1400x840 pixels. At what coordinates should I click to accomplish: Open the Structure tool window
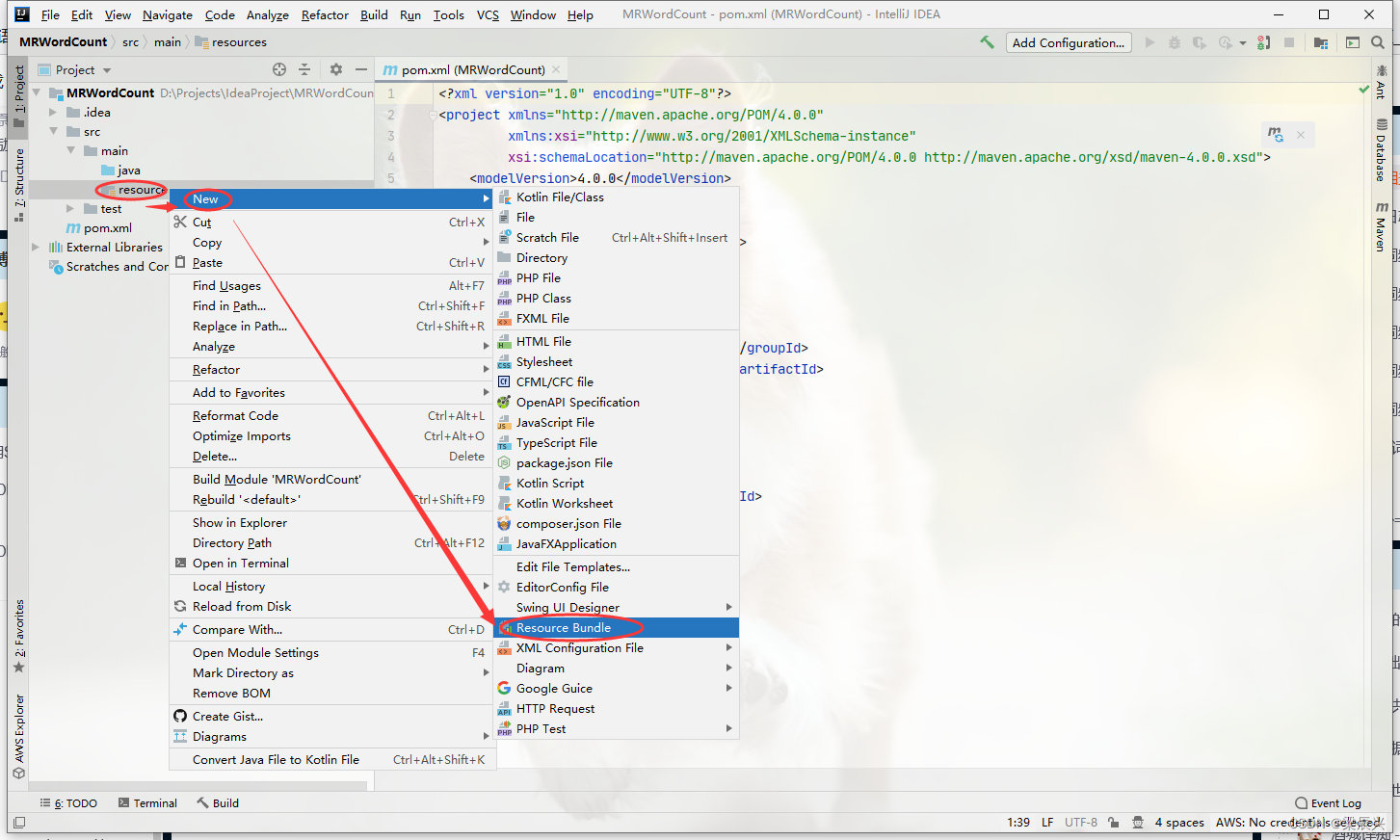18,185
